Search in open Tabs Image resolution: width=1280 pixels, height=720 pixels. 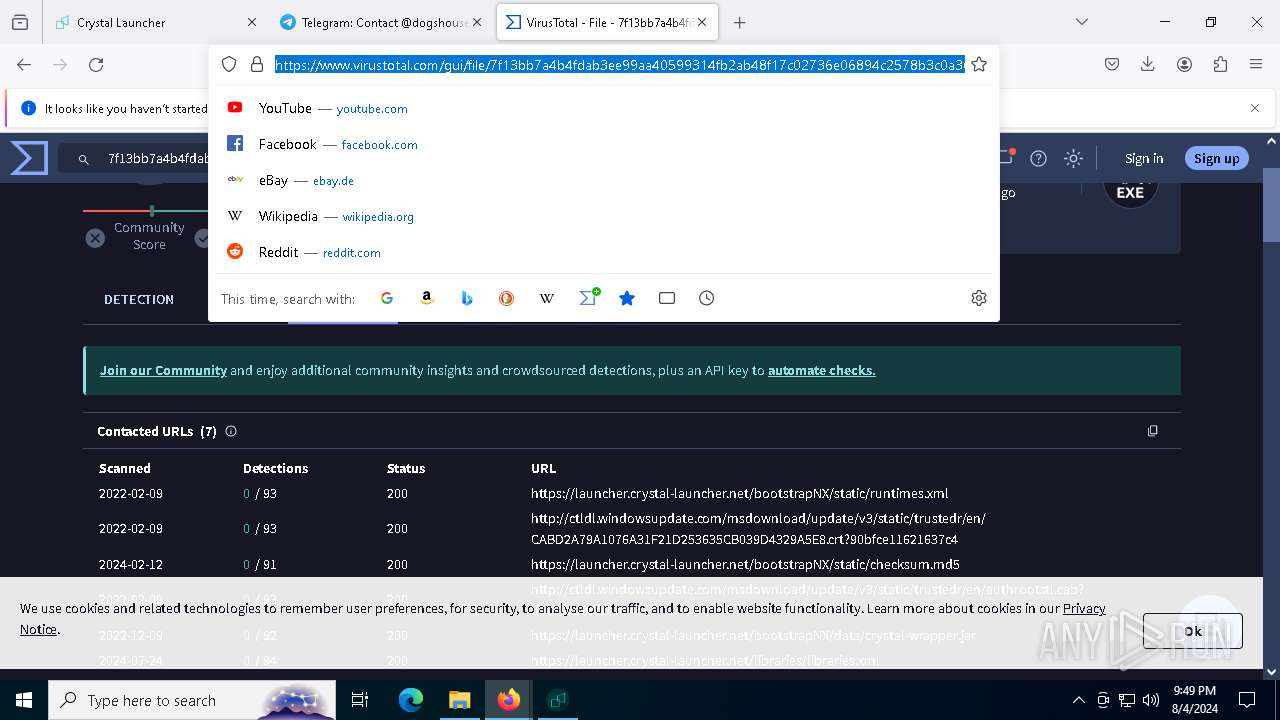pos(667,298)
